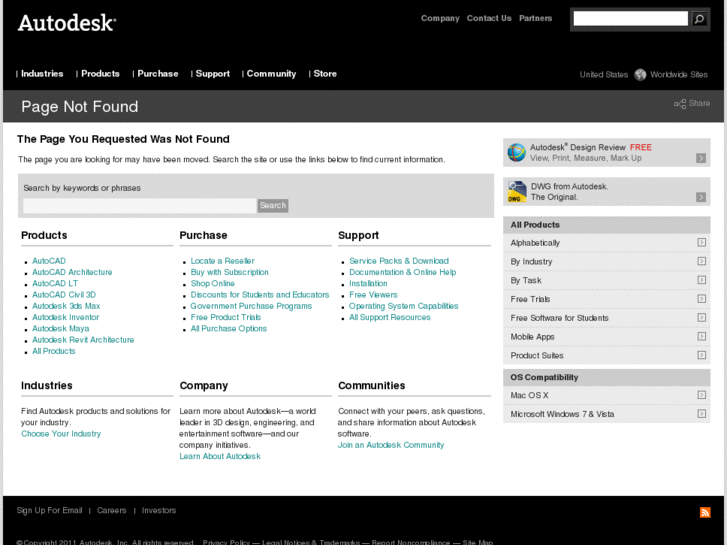
Task: Open Autodesk Inventor link
Action: (65, 317)
